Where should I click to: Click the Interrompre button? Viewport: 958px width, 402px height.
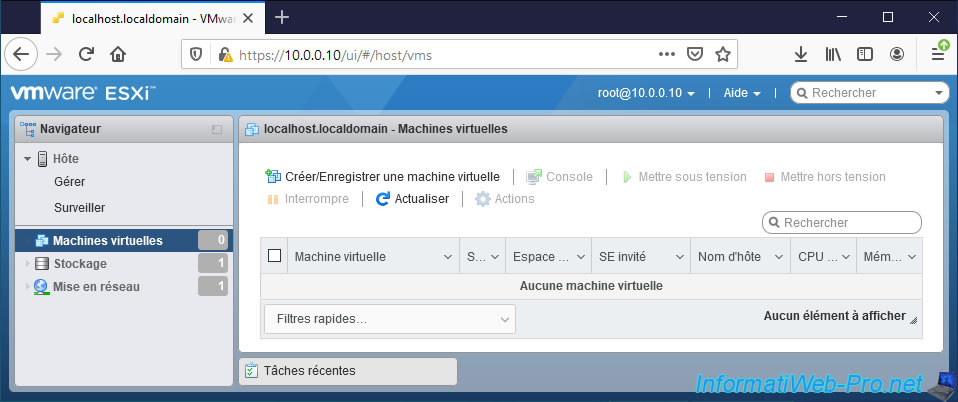coord(308,199)
